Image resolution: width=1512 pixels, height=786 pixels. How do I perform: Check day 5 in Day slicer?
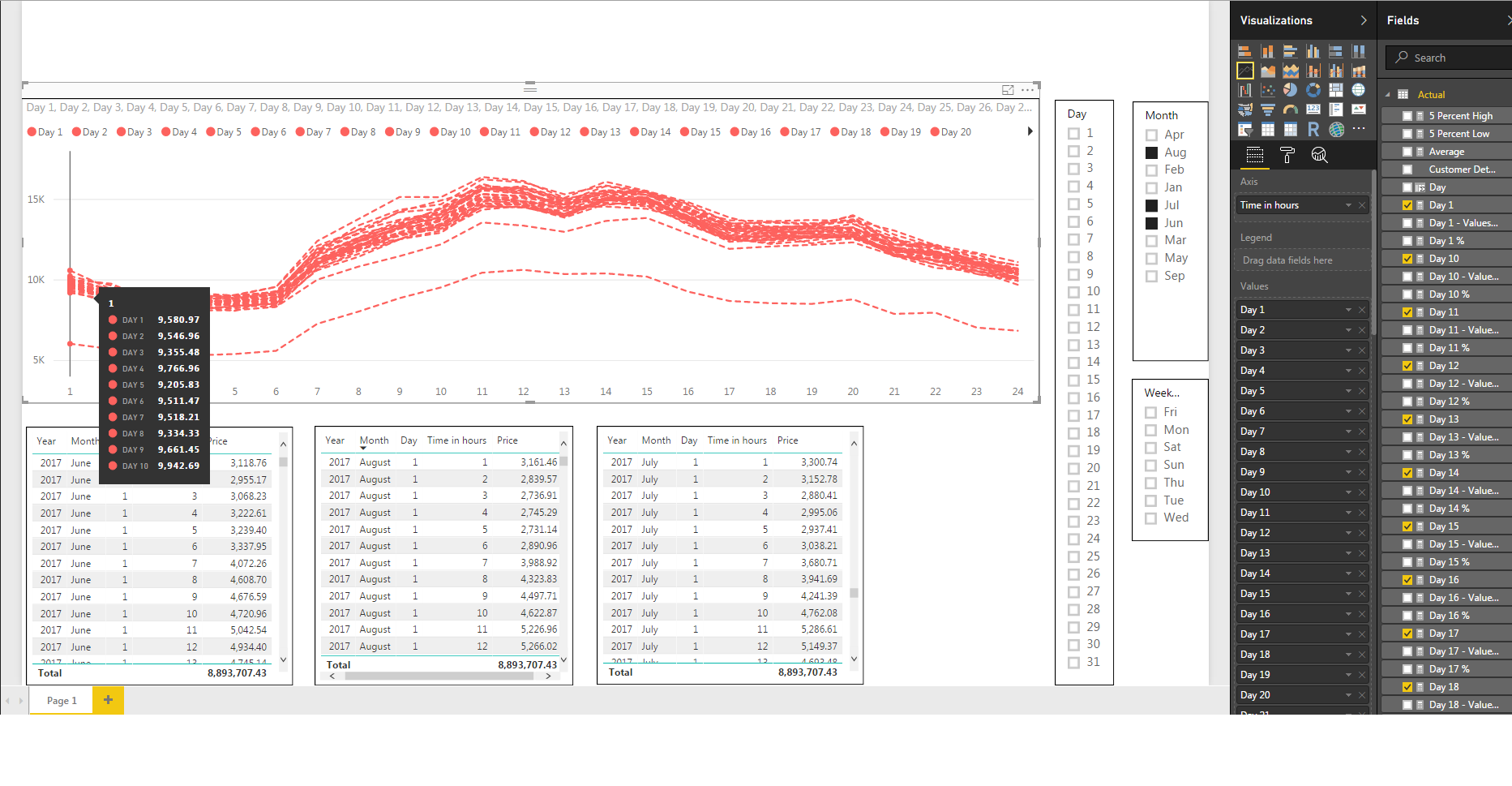(x=1074, y=204)
